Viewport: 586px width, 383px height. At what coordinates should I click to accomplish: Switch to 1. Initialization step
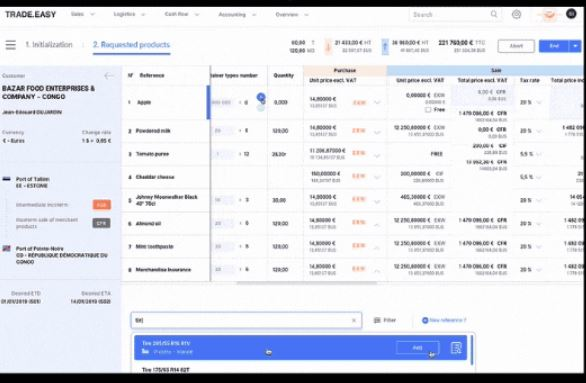click(49, 45)
